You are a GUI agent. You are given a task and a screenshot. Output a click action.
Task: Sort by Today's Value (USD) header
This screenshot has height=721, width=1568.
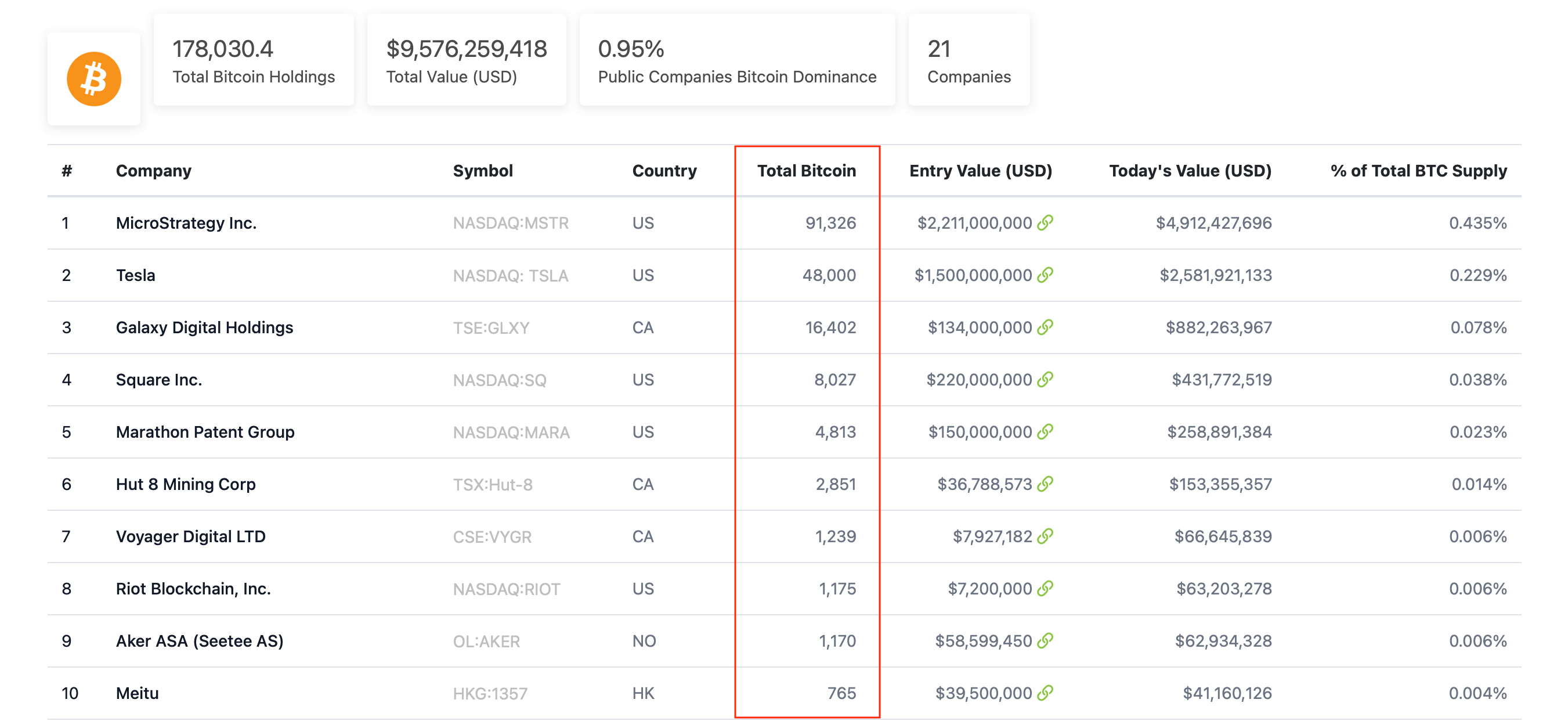click(x=1190, y=171)
